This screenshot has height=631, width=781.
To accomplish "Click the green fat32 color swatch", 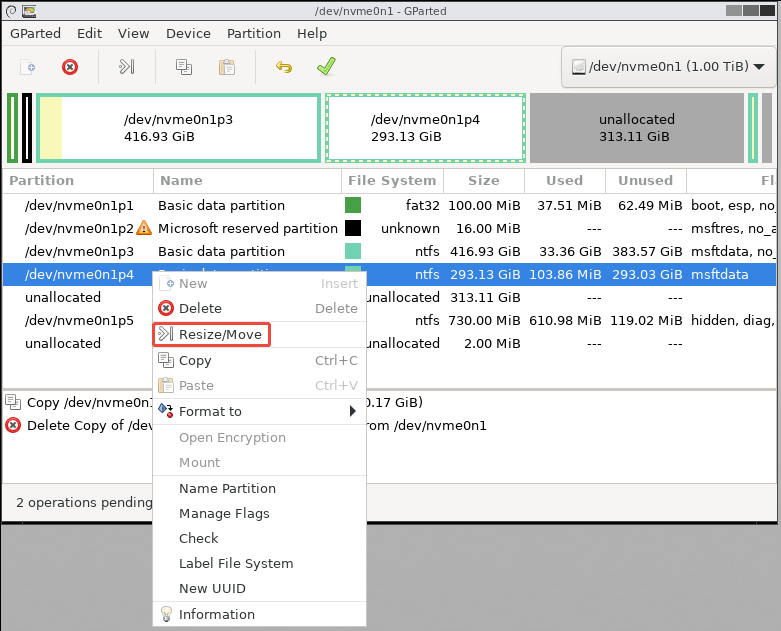I will (353, 205).
